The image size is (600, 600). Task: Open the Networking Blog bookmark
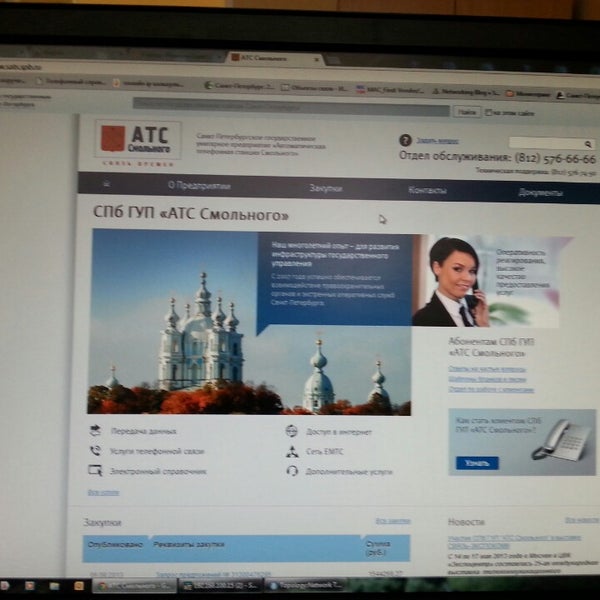click(x=465, y=92)
